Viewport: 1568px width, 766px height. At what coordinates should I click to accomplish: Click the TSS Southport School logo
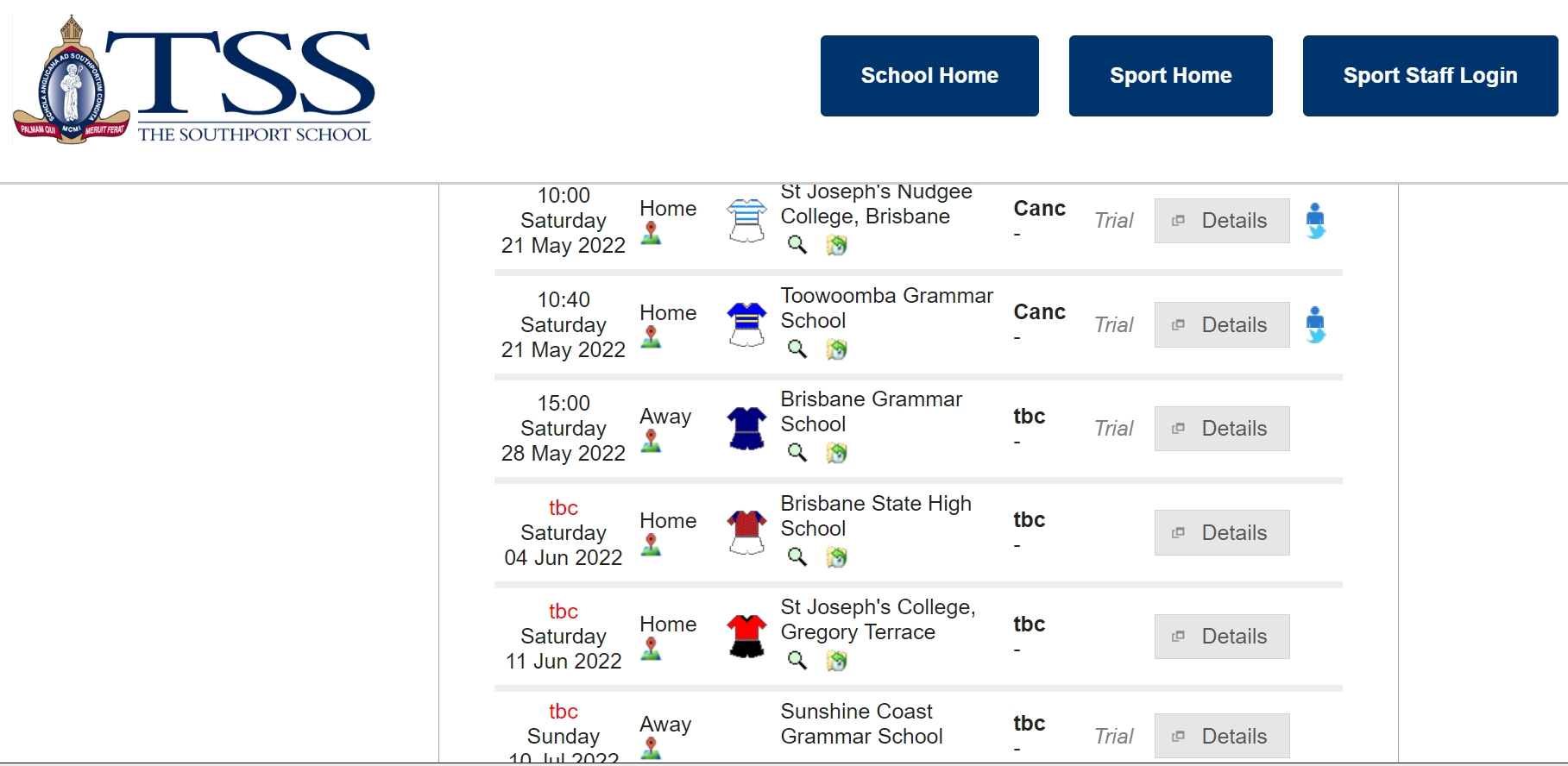(x=194, y=79)
